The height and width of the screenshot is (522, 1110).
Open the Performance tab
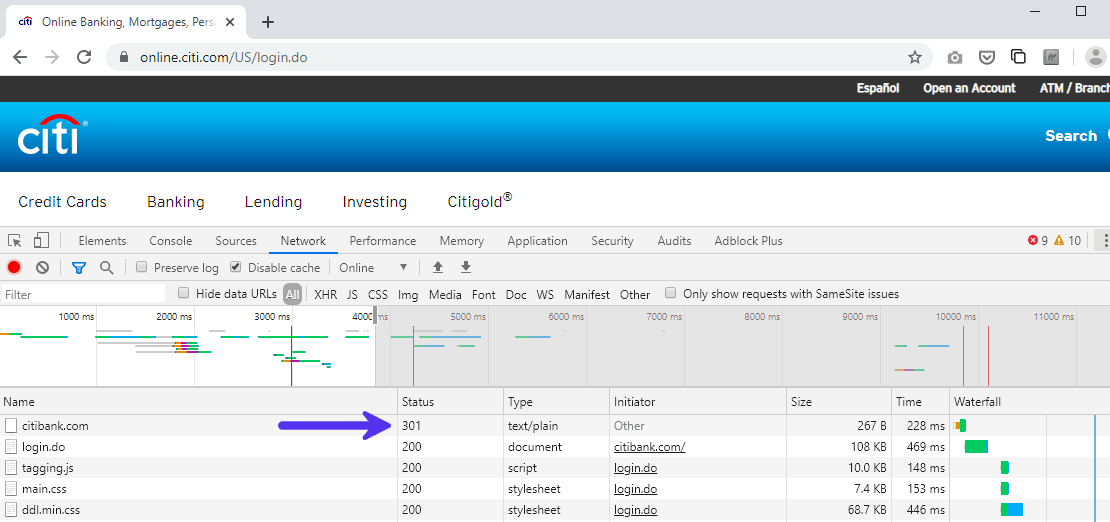click(382, 241)
